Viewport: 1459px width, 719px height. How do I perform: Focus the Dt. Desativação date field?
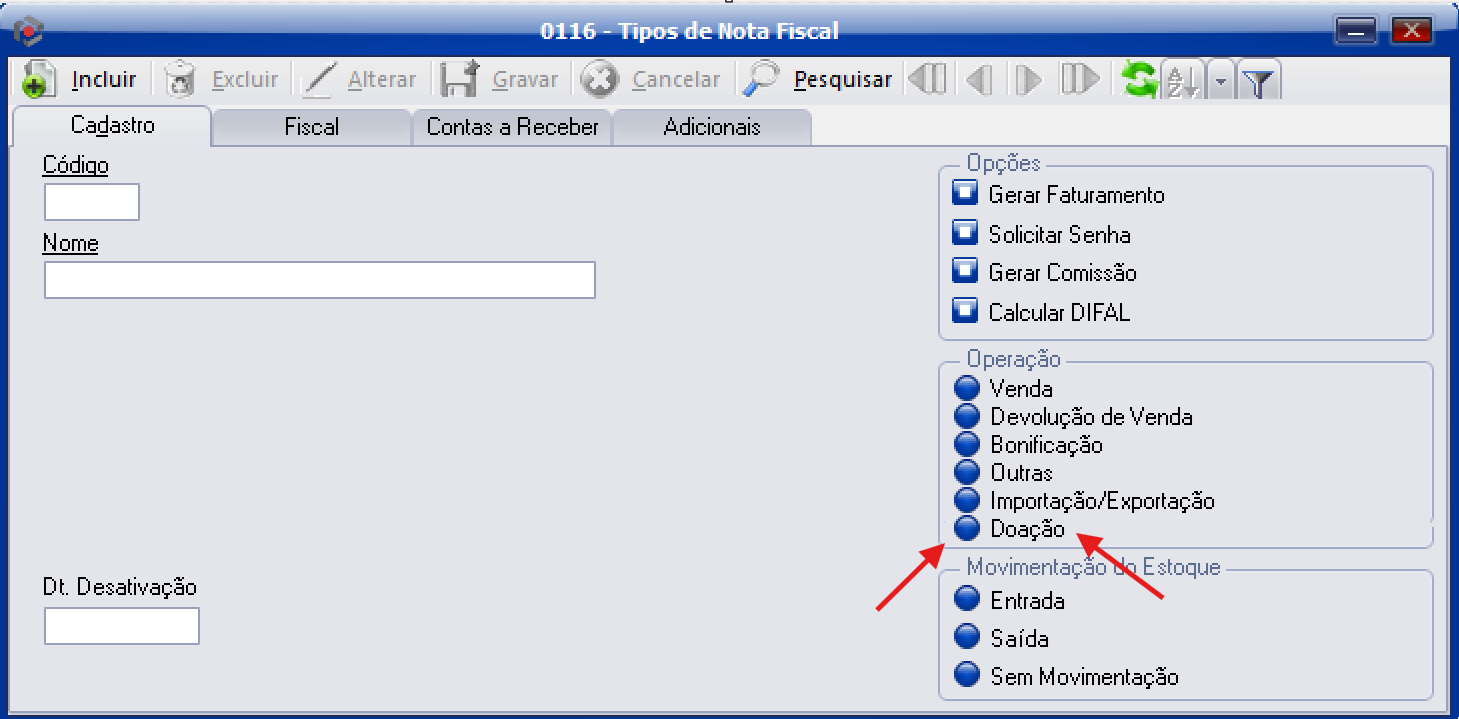(122, 626)
